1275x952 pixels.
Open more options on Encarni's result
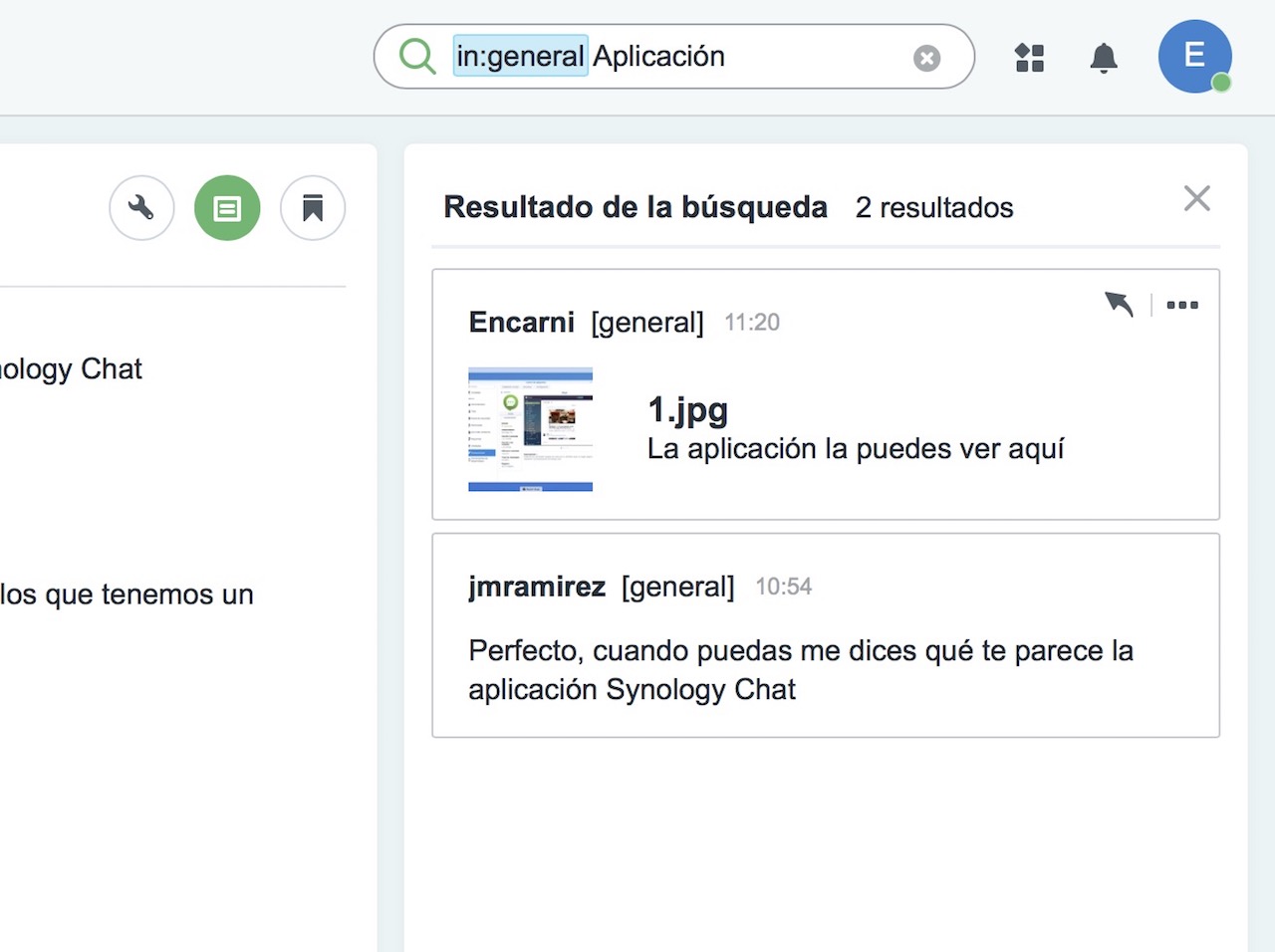click(x=1181, y=305)
